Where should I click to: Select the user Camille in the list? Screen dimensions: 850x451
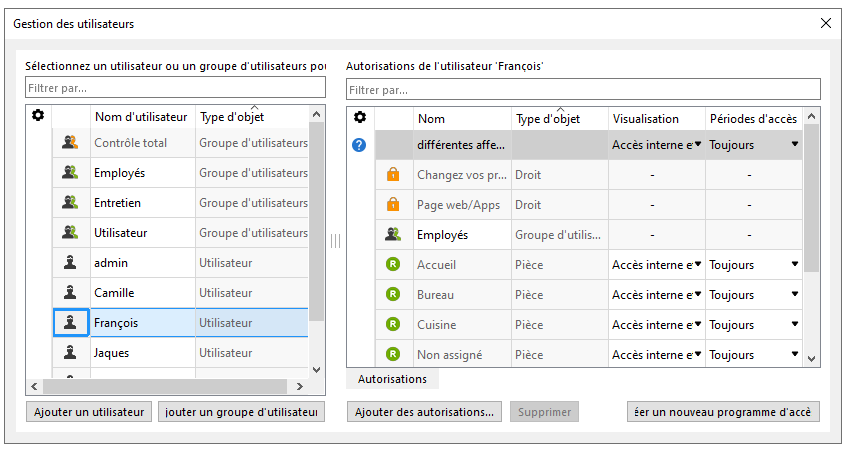point(114,293)
